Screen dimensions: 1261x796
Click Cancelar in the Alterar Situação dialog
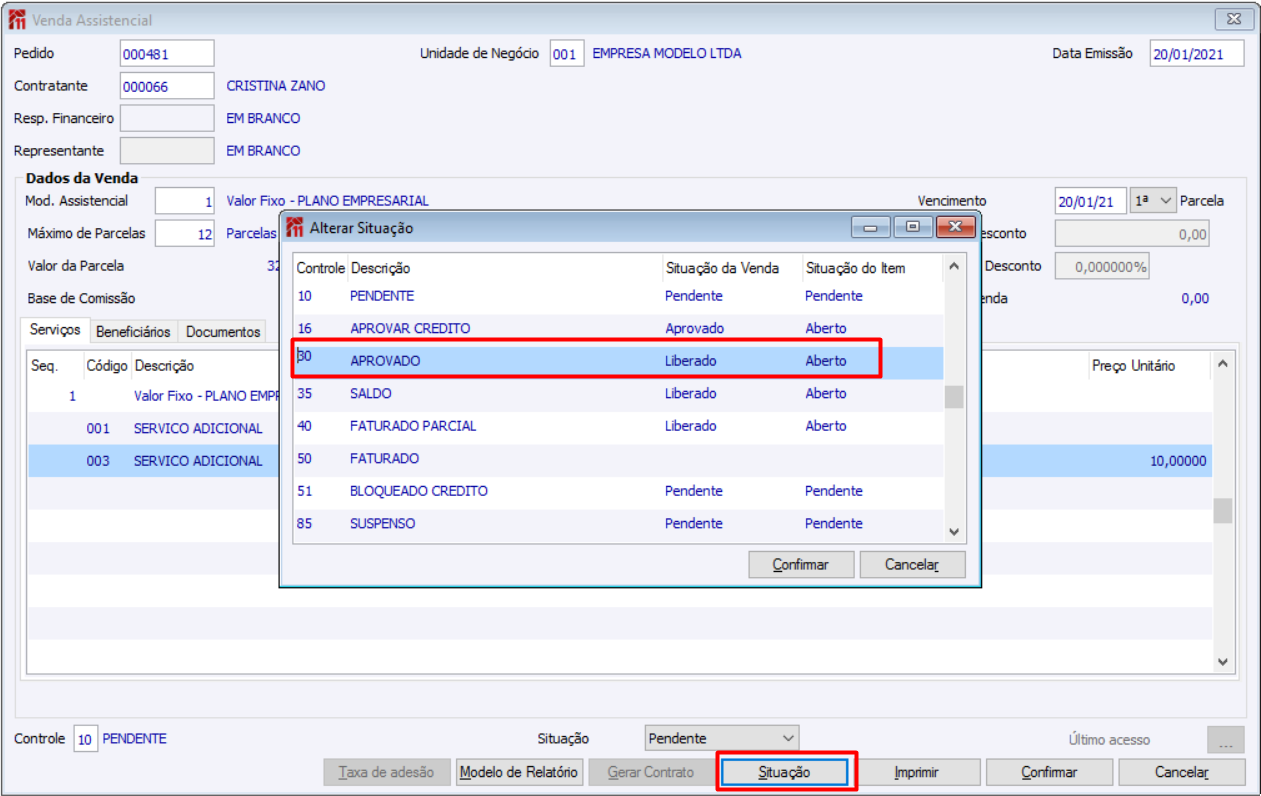(x=912, y=564)
